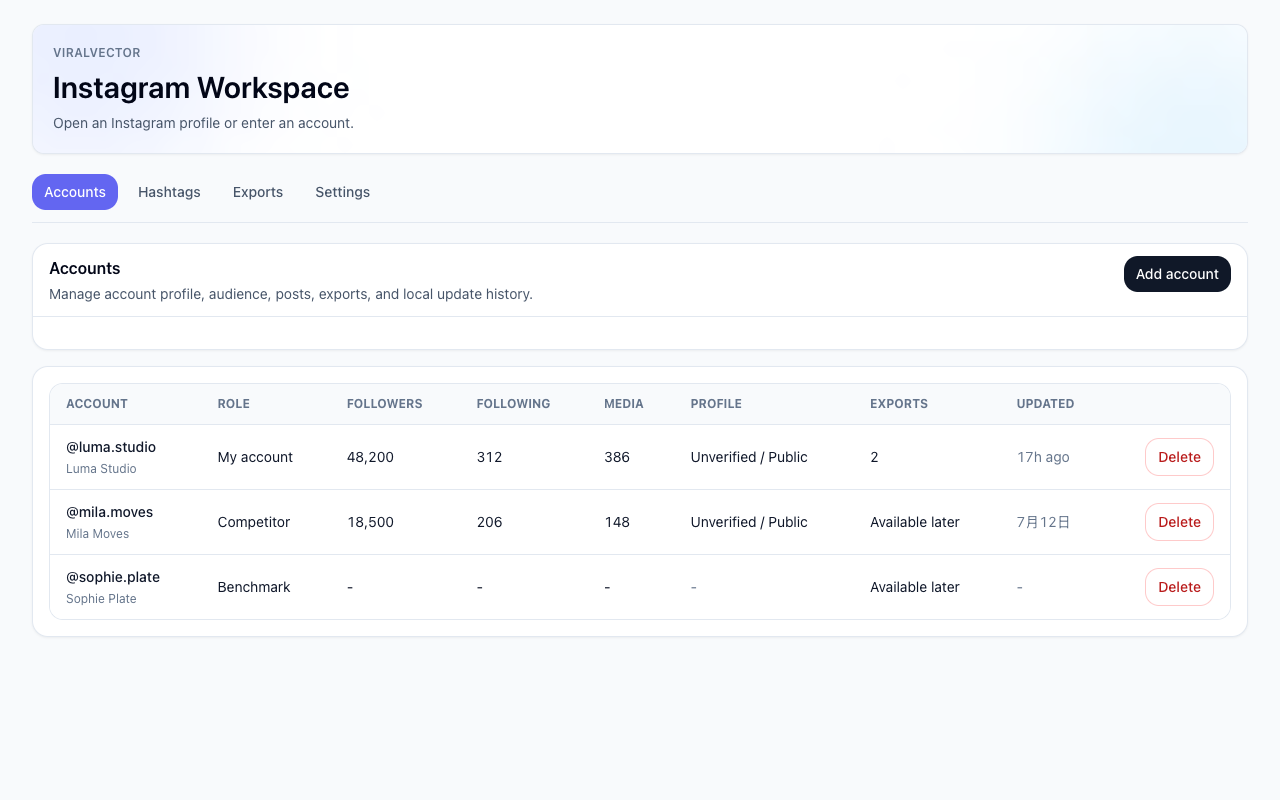Click the UPDATED column header
This screenshot has height=800, width=1280.
pyautogui.click(x=1045, y=404)
